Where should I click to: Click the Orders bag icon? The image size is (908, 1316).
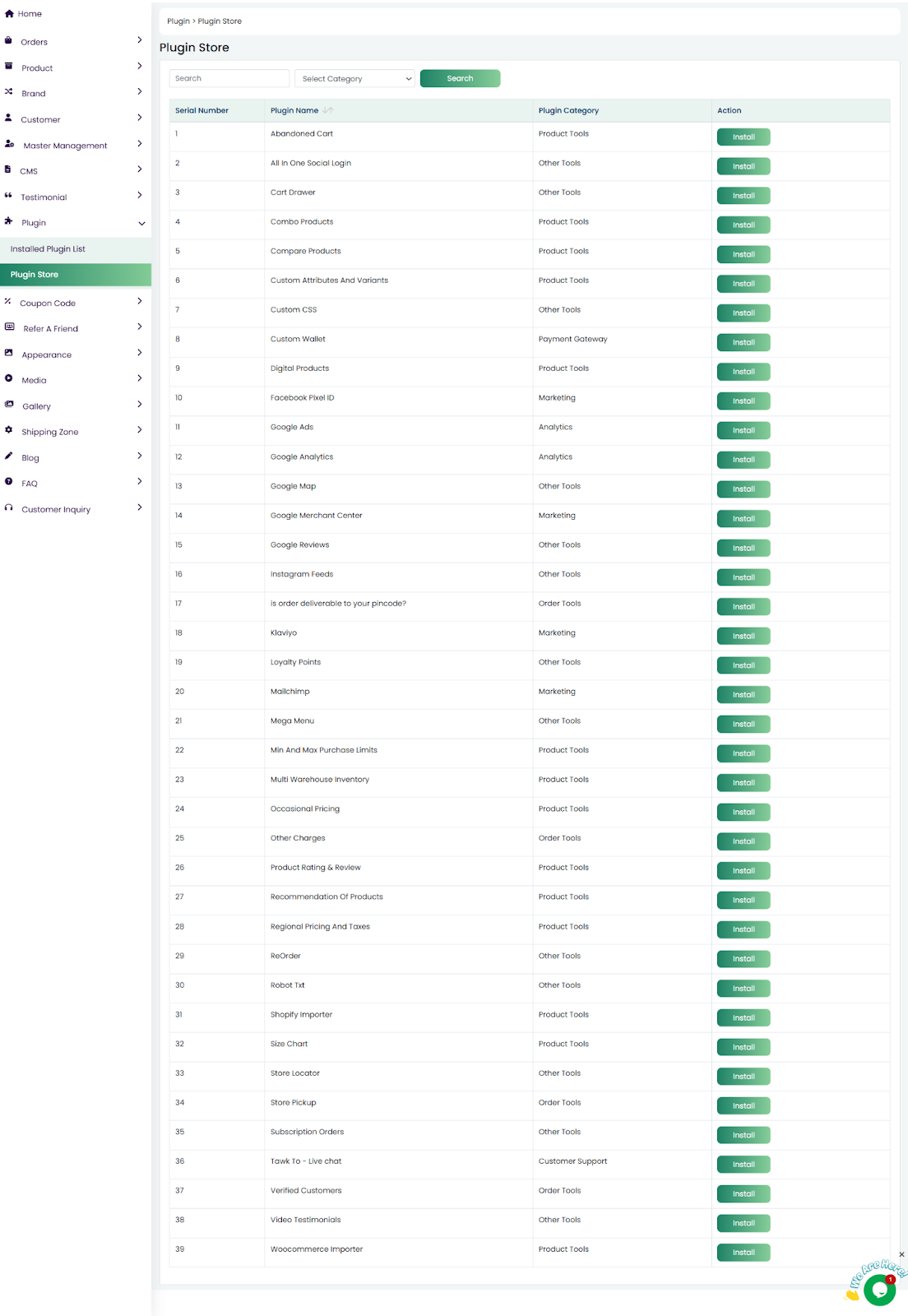point(8,40)
